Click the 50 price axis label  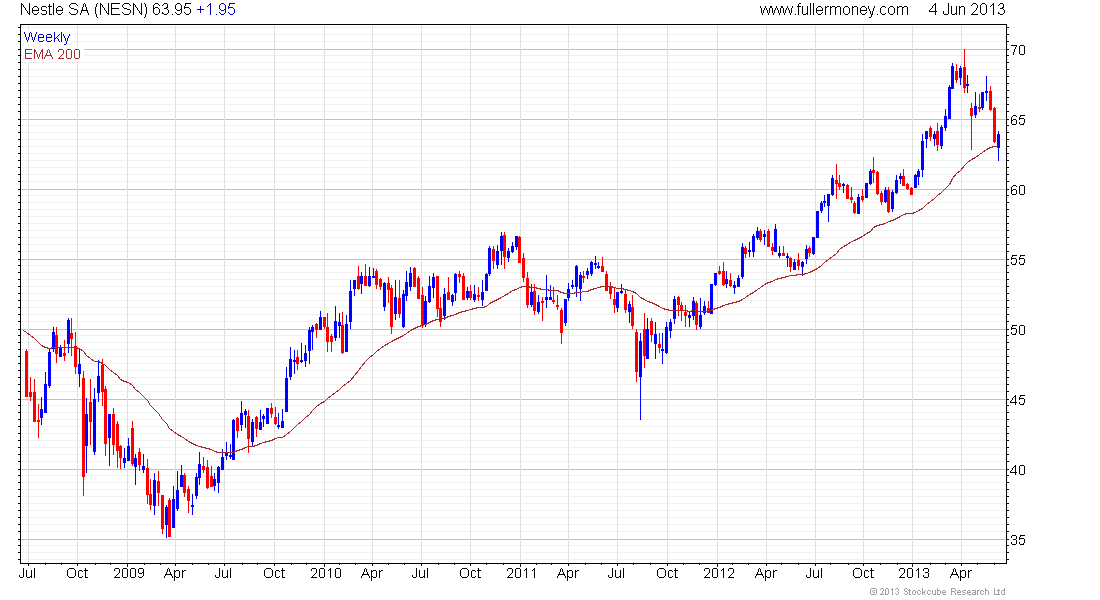click(x=1017, y=330)
